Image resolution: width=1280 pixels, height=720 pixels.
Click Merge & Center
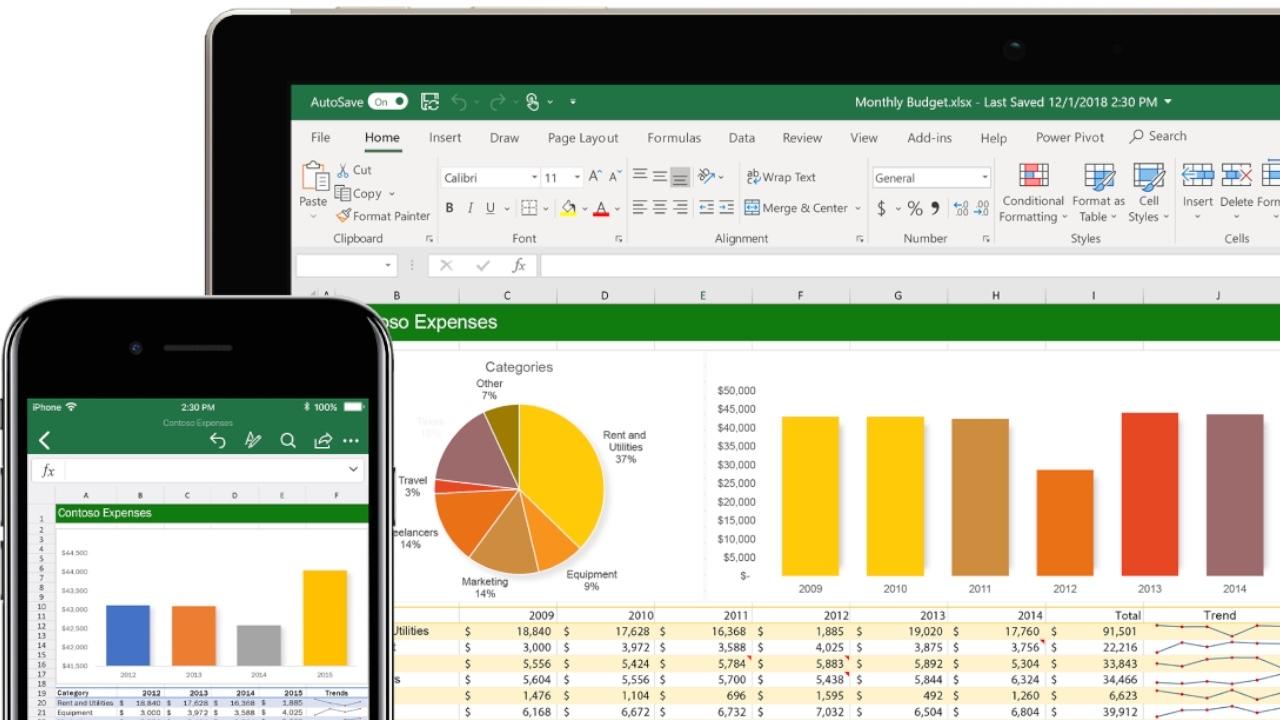pos(796,208)
